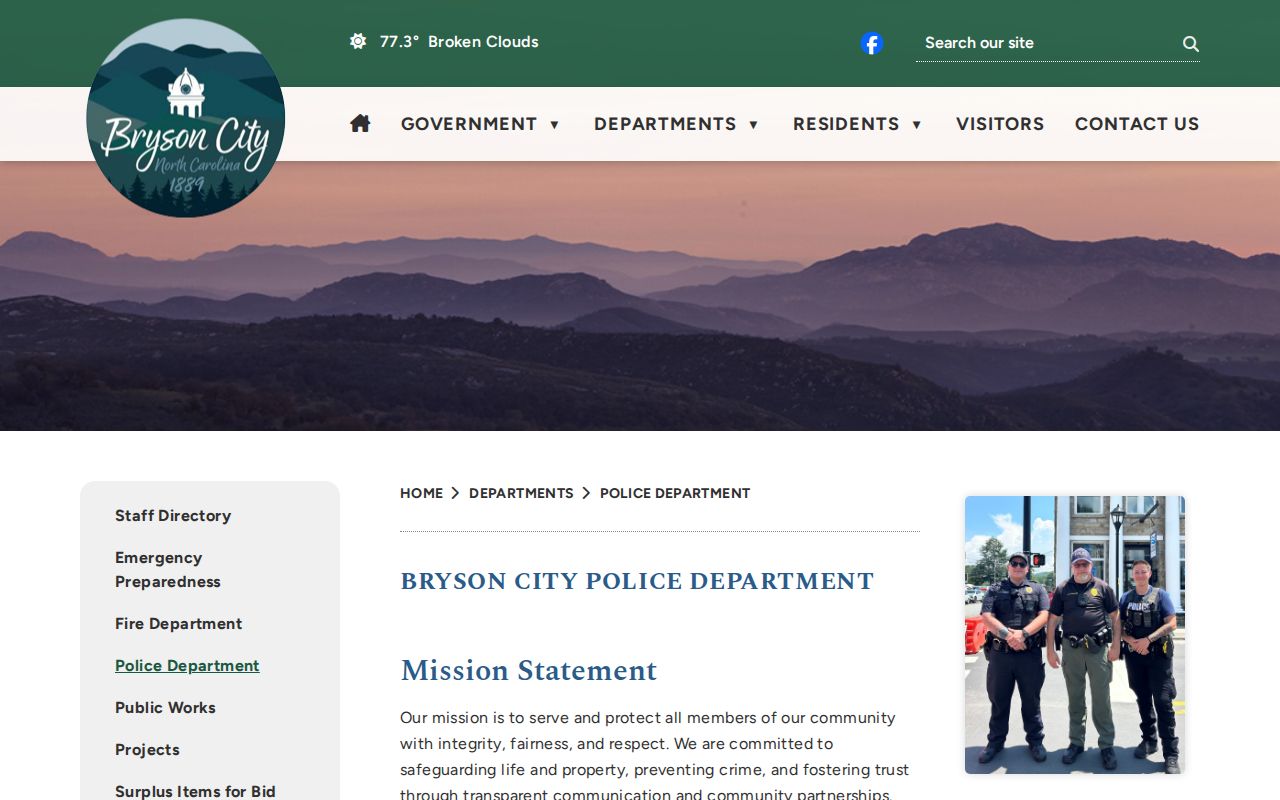Click the Broken Clouds weather text
Screen dimensions: 1280x800
(483, 41)
